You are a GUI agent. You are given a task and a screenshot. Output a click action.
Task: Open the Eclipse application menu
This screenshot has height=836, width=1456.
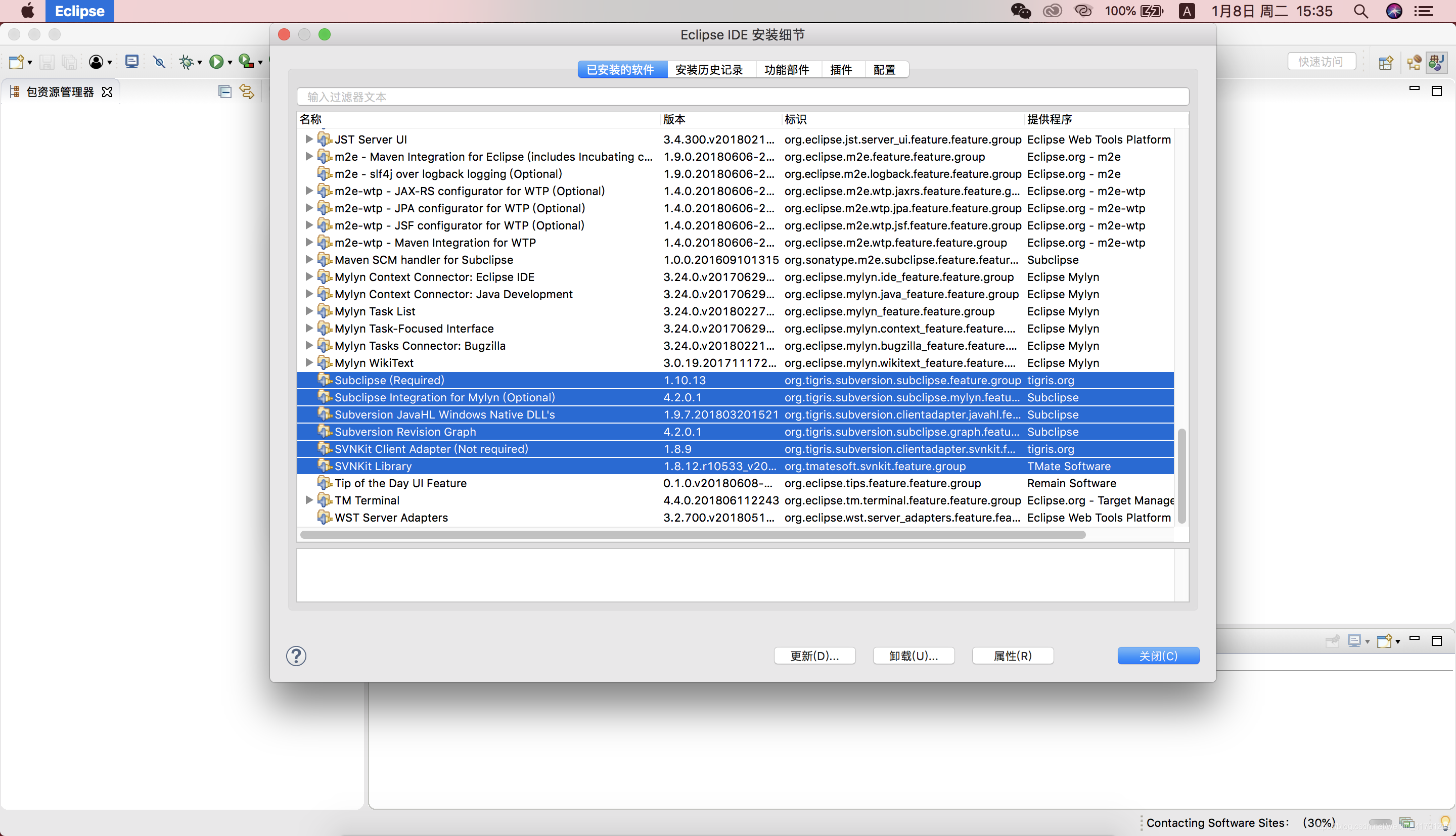coord(80,11)
